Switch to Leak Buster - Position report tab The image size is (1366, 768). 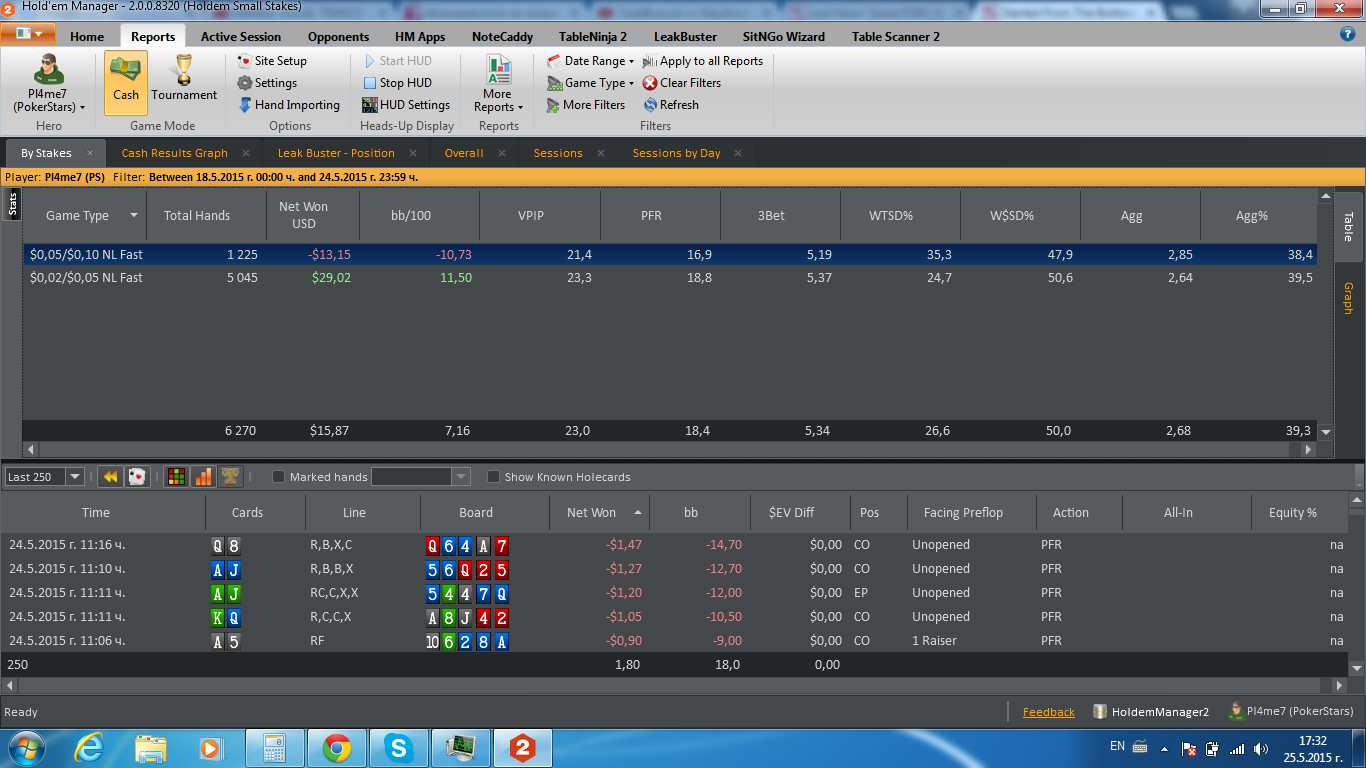[336, 153]
